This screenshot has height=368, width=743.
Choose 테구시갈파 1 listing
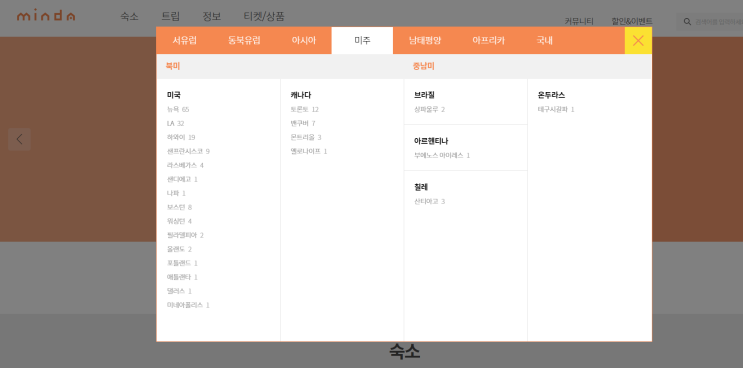556,109
